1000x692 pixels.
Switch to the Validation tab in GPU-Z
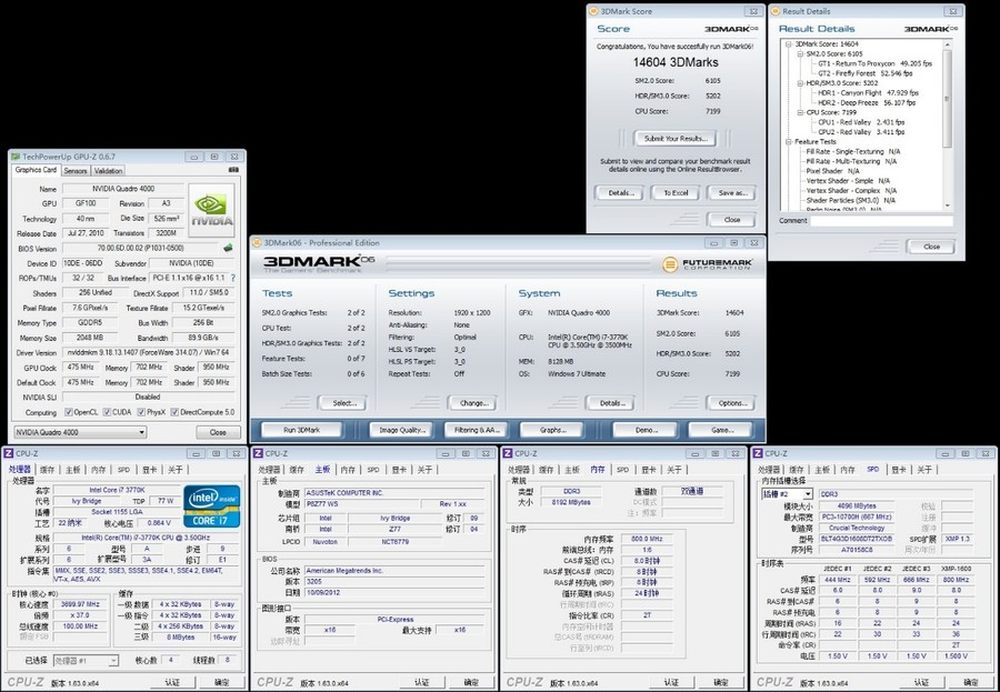[108, 171]
